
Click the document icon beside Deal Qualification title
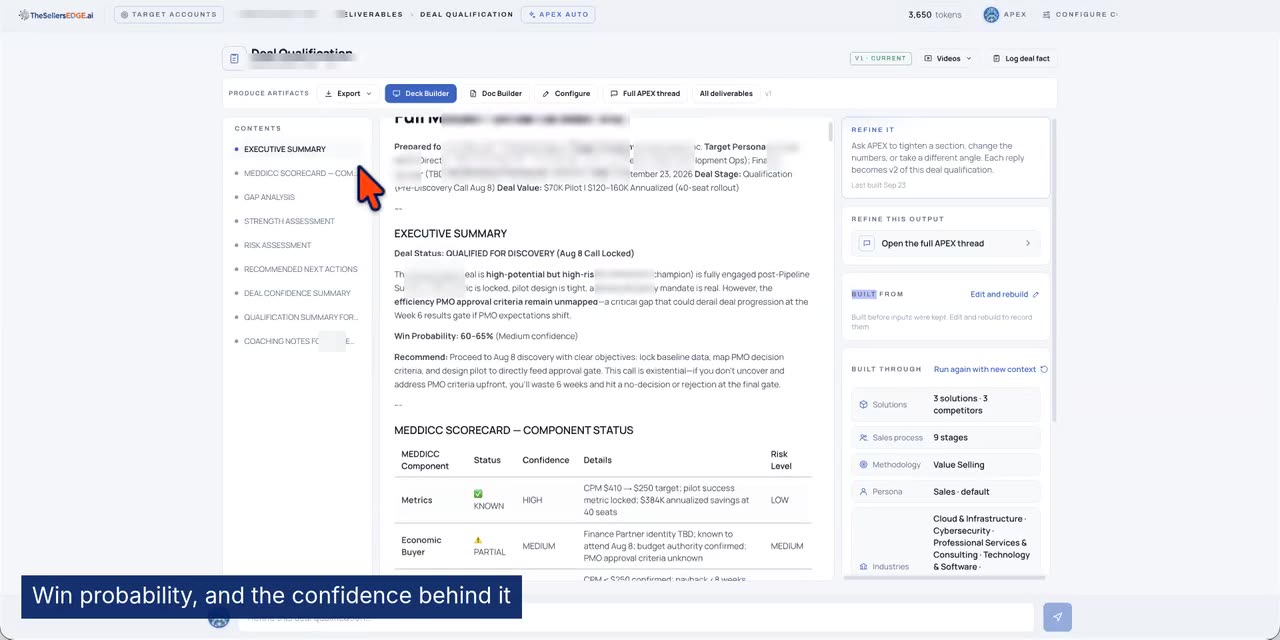(x=234, y=59)
